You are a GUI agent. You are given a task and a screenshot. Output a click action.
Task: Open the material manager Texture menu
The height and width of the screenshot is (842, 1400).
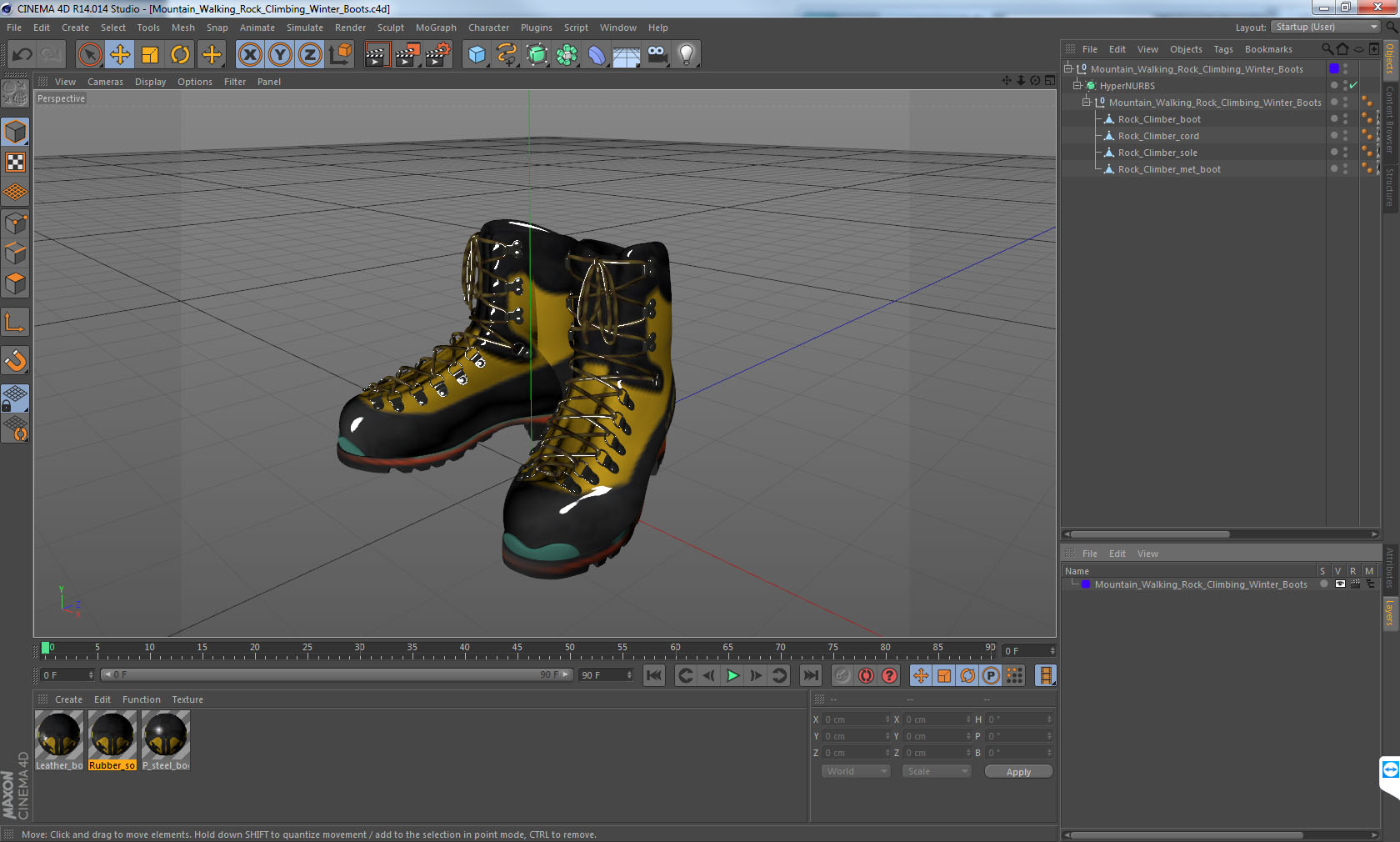[x=187, y=699]
